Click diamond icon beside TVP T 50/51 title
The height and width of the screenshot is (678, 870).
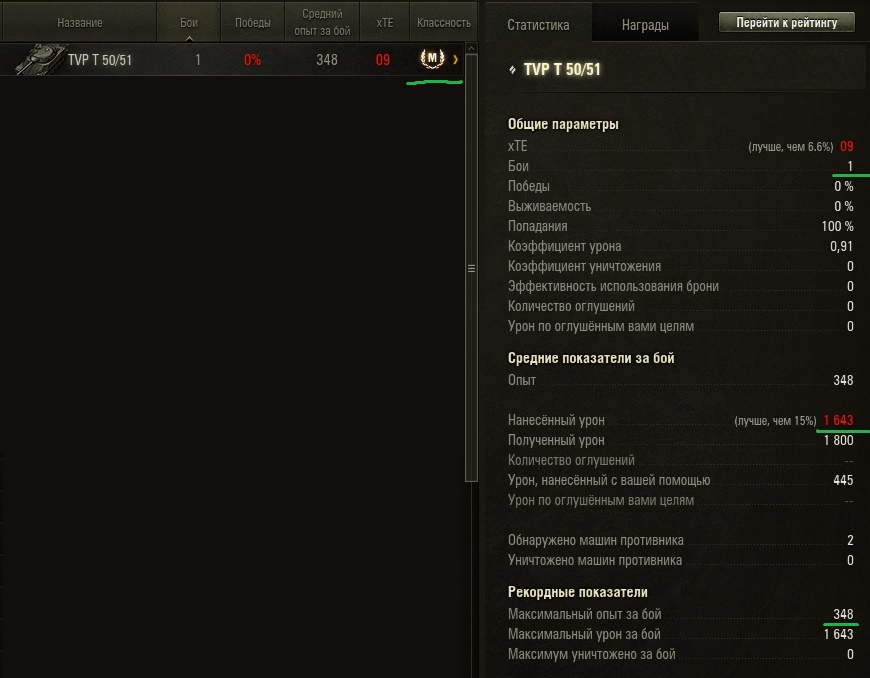512,69
